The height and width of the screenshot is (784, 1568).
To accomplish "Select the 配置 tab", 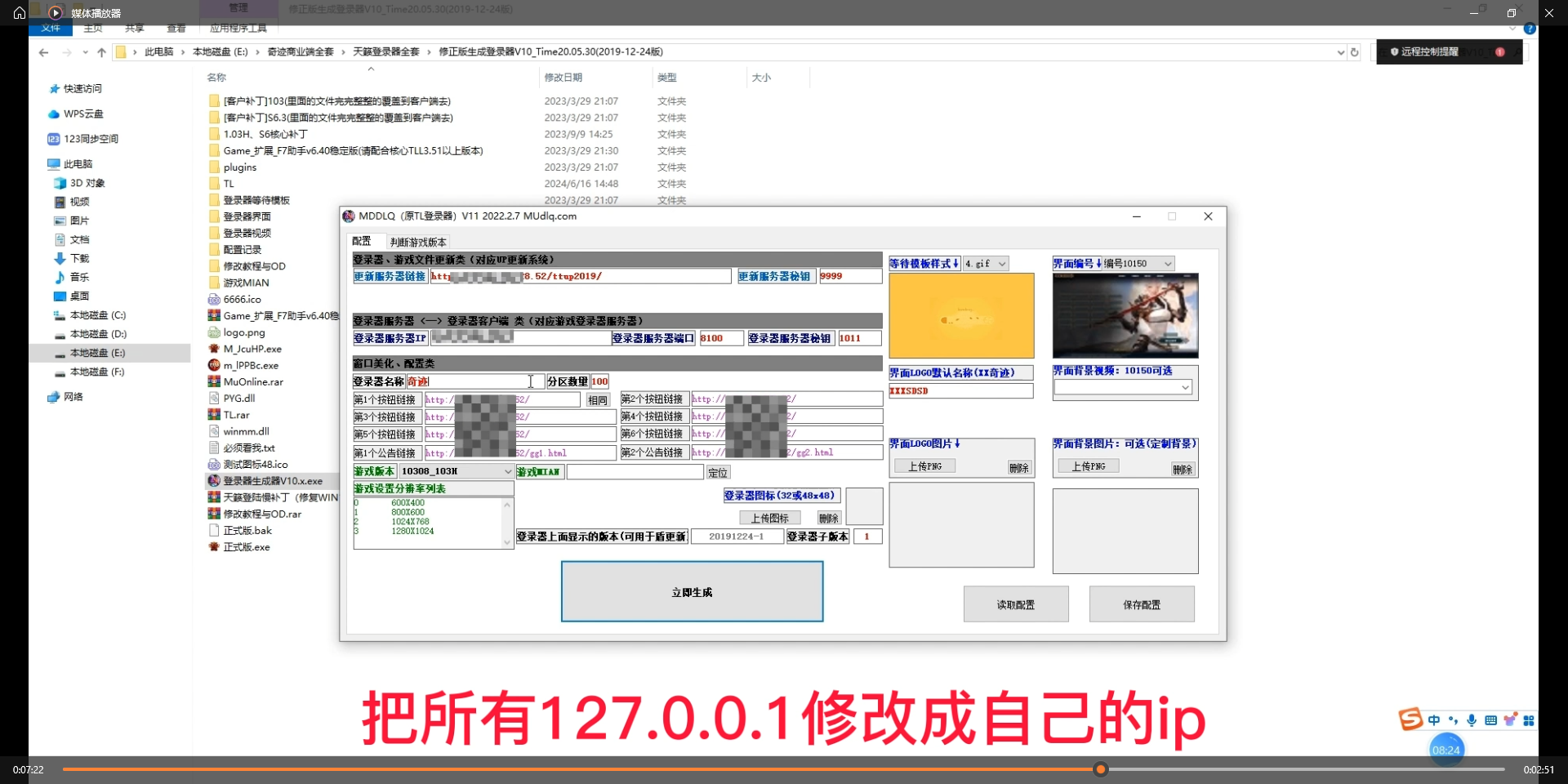I will point(362,242).
